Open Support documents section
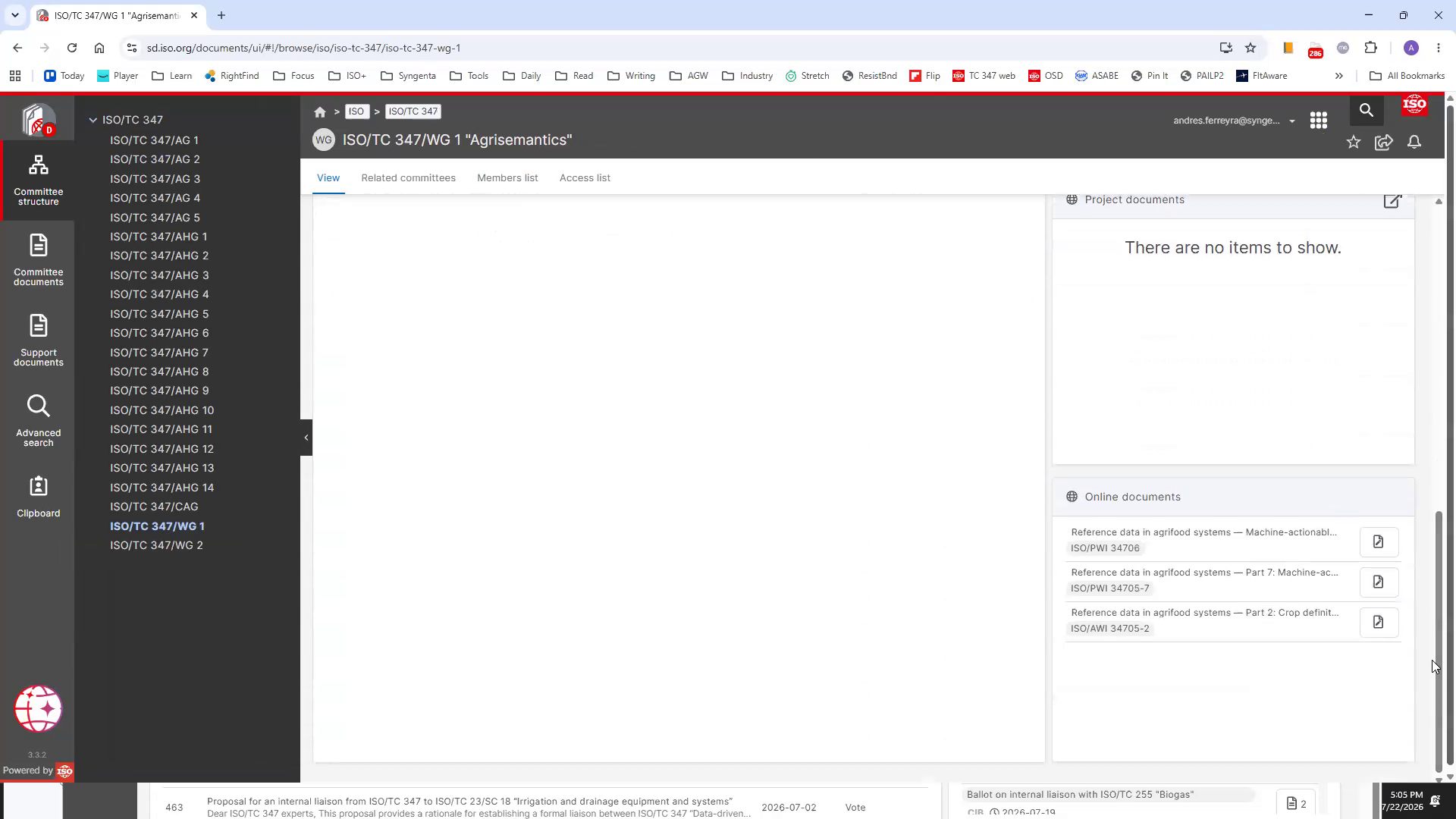This screenshot has width=1456, height=819. (38, 340)
